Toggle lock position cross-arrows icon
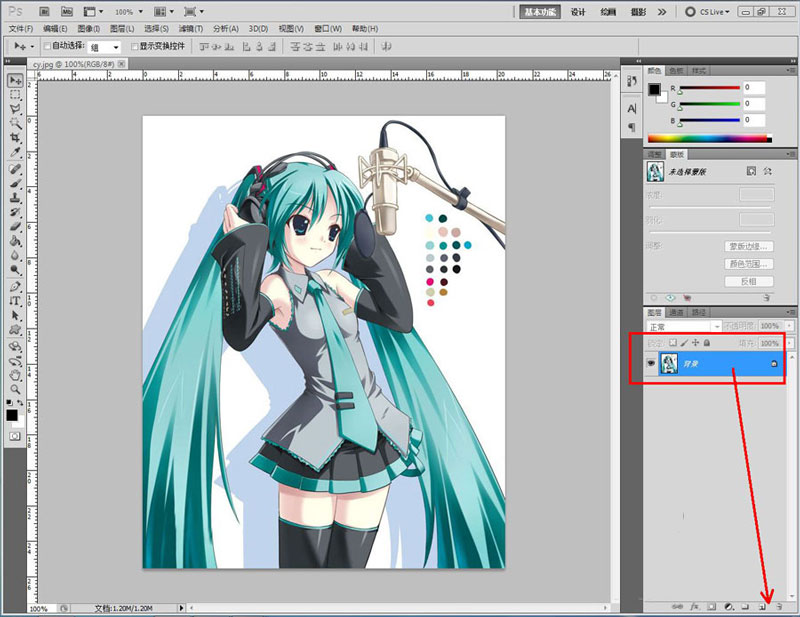The height and width of the screenshot is (617, 800). tap(695, 343)
